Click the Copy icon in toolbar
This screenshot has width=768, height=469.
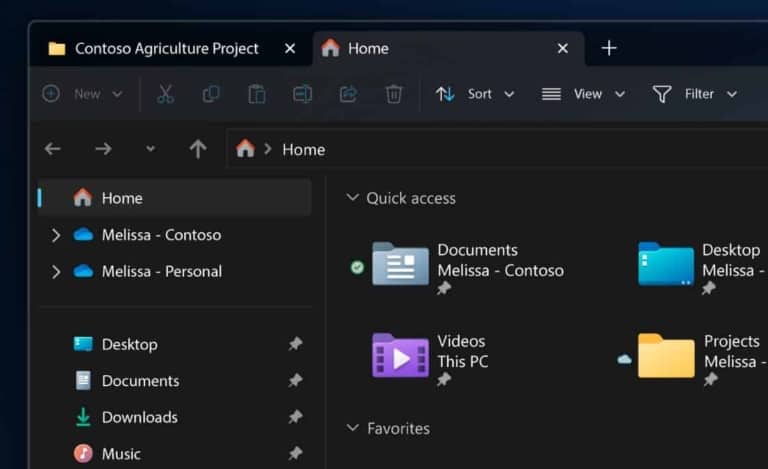click(x=211, y=94)
